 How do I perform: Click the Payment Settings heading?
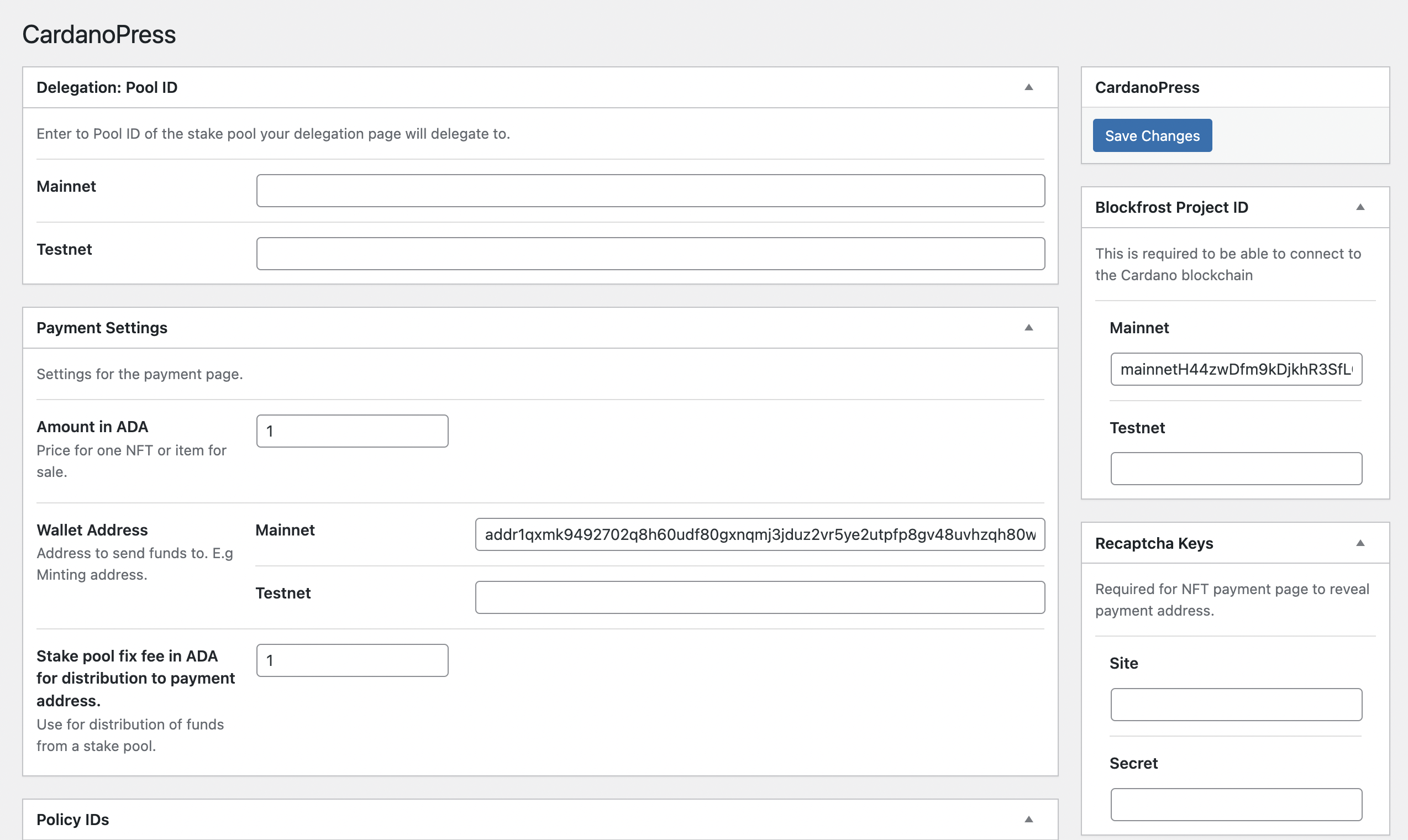102,328
